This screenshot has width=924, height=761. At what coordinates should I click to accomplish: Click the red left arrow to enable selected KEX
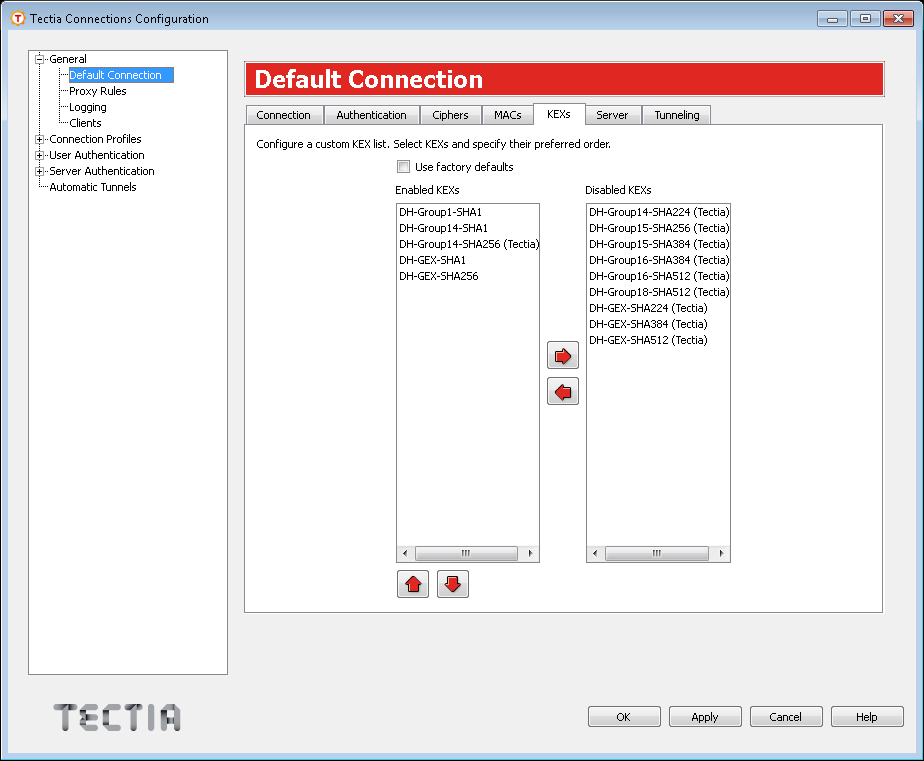(x=563, y=392)
